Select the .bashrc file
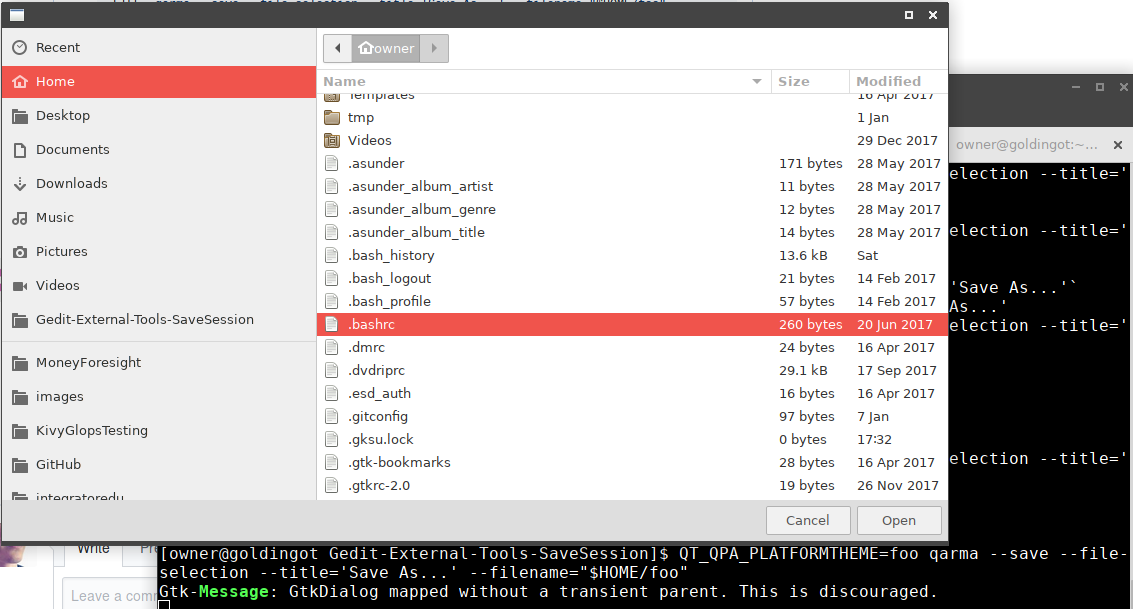The image size is (1133, 609). [x=368, y=324]
